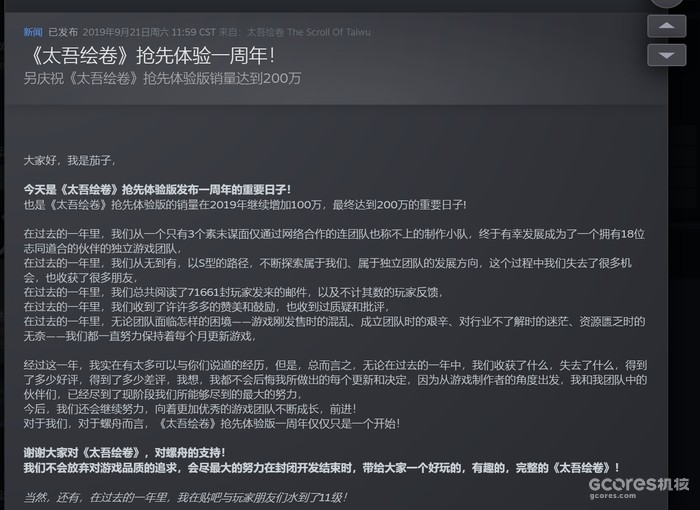Click the line mentioning 拥有18位 team members

point(334,241)
